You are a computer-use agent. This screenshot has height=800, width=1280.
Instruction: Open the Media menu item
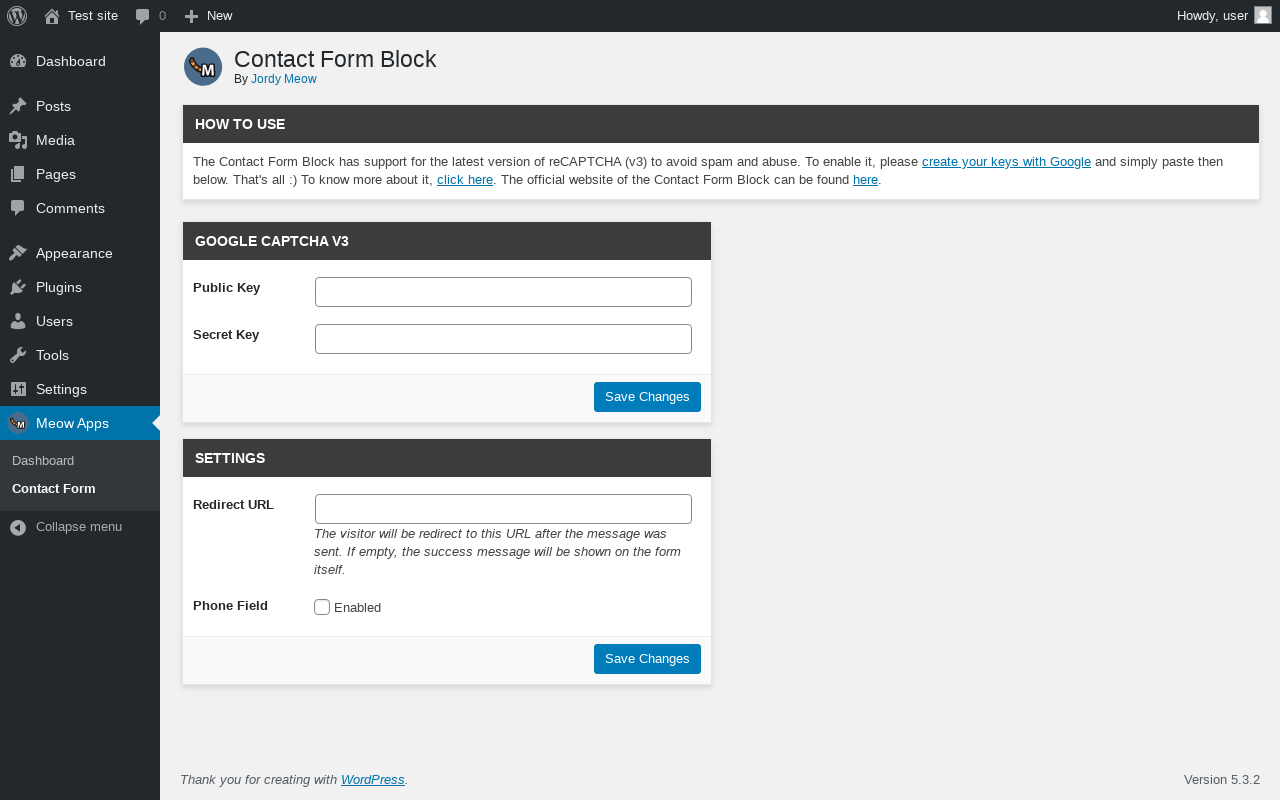(55, 140)
